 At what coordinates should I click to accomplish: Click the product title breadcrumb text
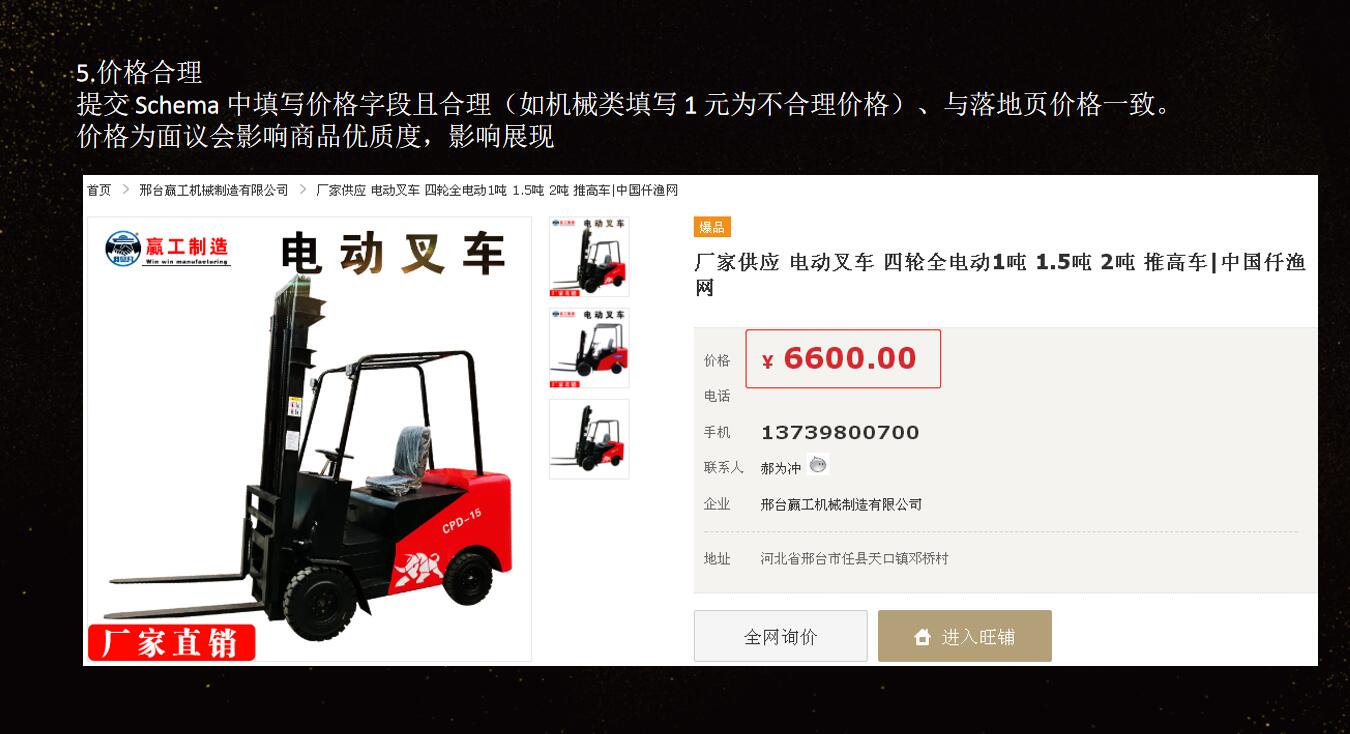coord(497,190)
